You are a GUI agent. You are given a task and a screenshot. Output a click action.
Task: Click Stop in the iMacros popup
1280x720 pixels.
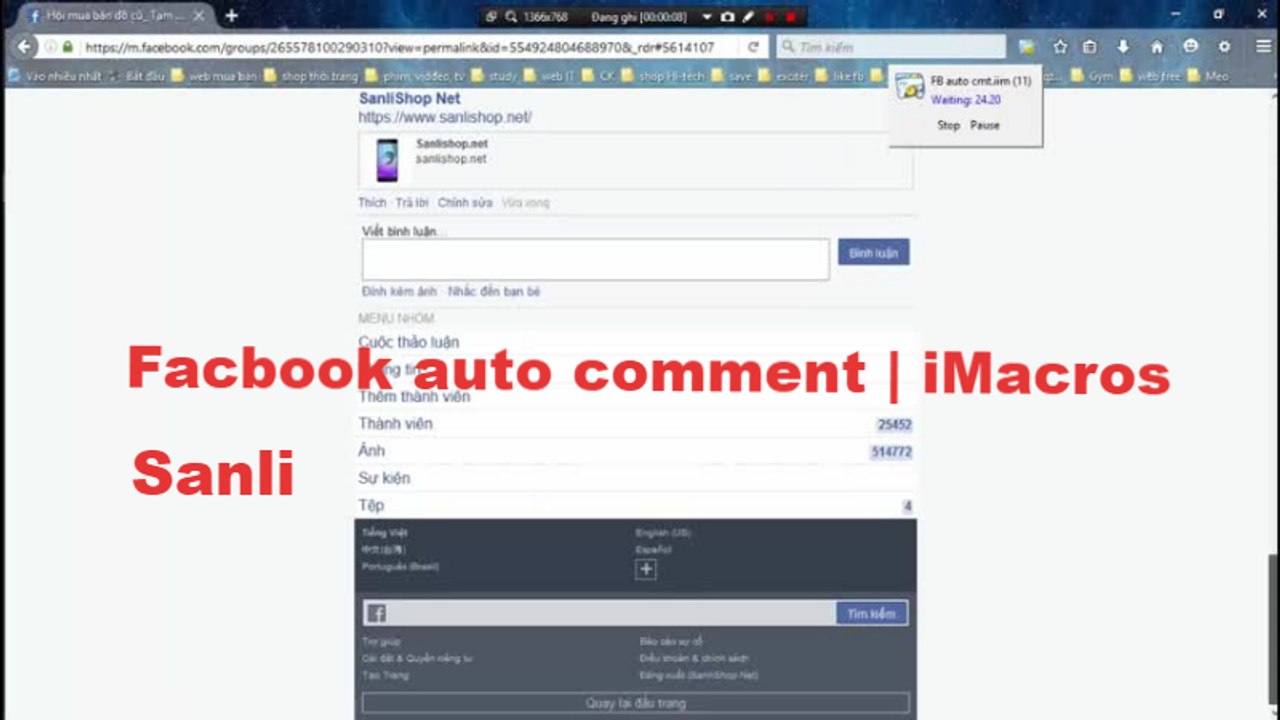948,125
